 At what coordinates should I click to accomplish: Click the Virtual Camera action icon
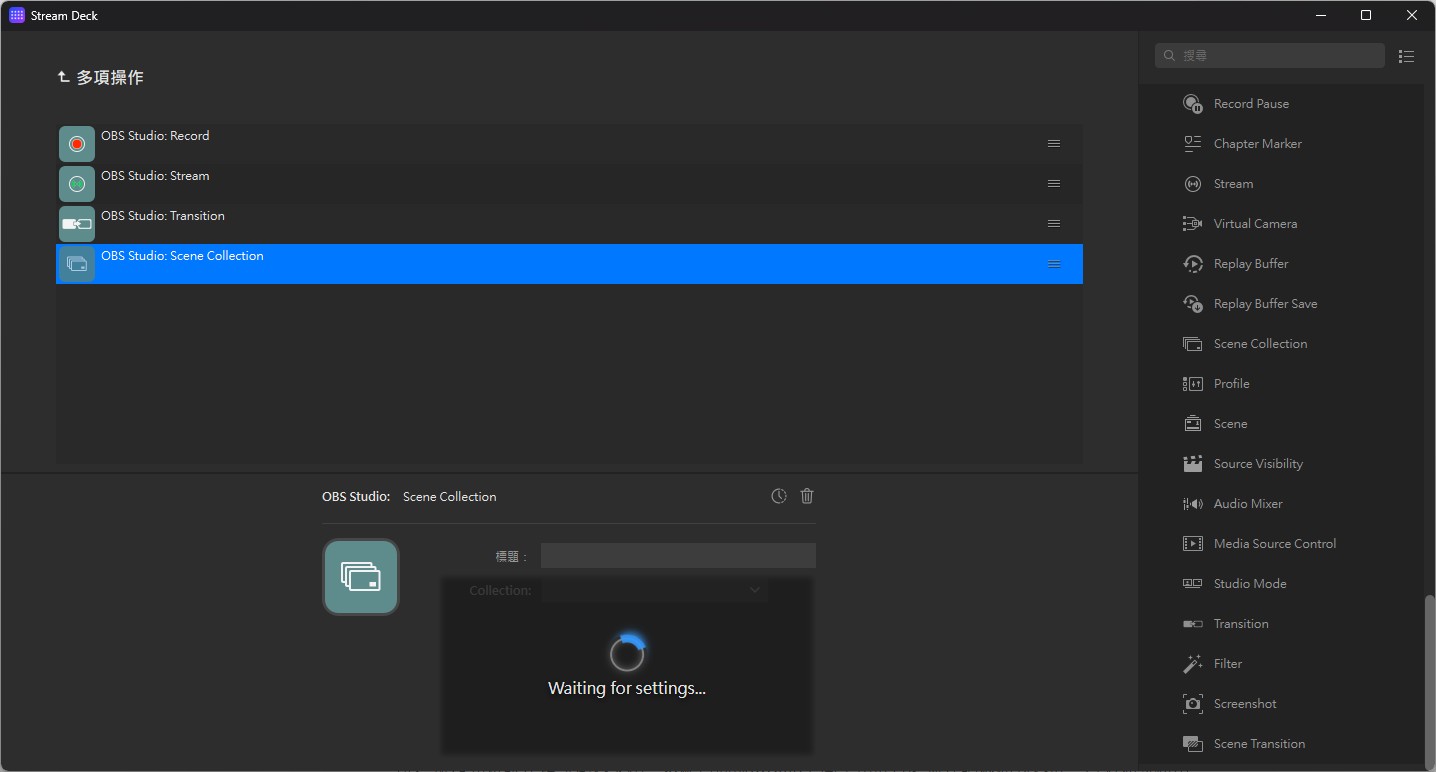[1192, 224]
